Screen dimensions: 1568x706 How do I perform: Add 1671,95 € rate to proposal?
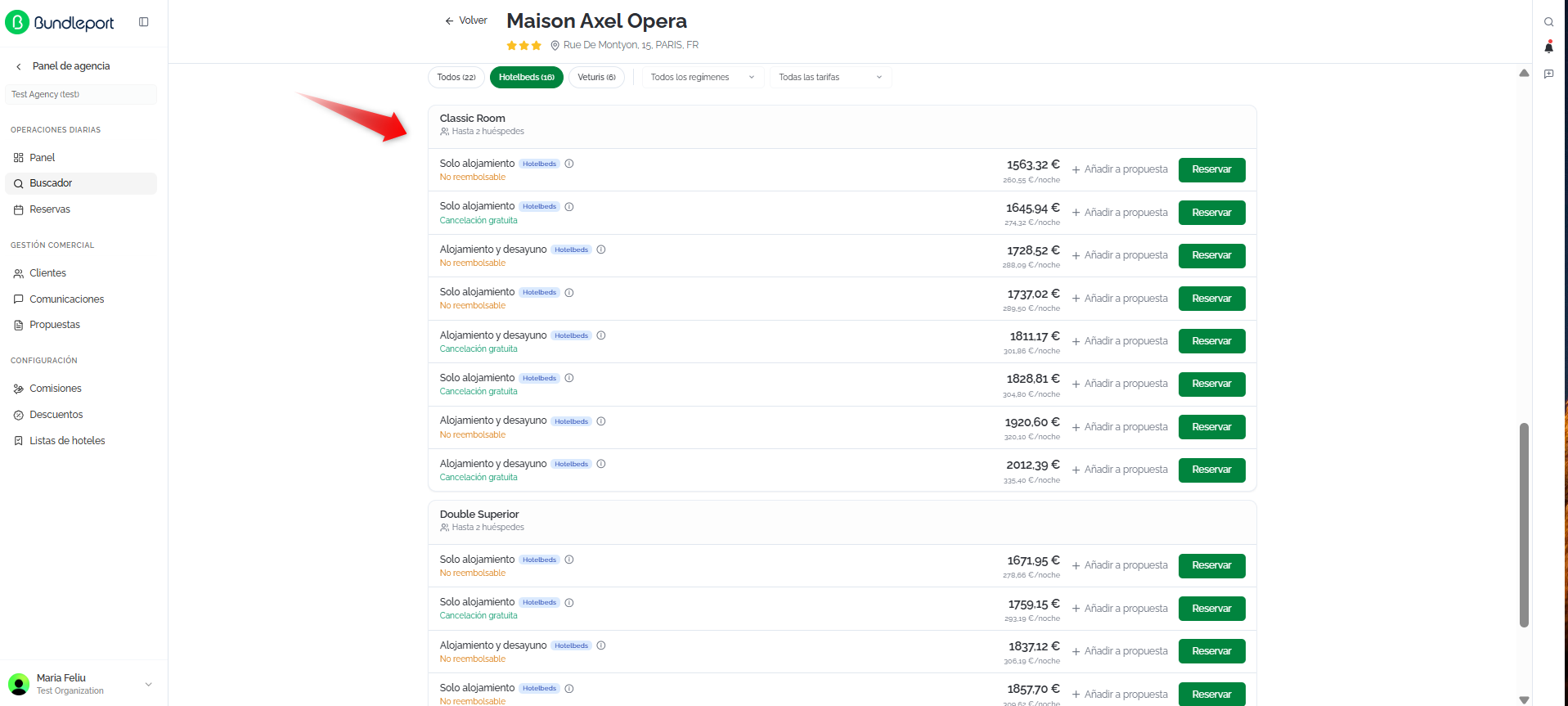[x=1120, y=565]
